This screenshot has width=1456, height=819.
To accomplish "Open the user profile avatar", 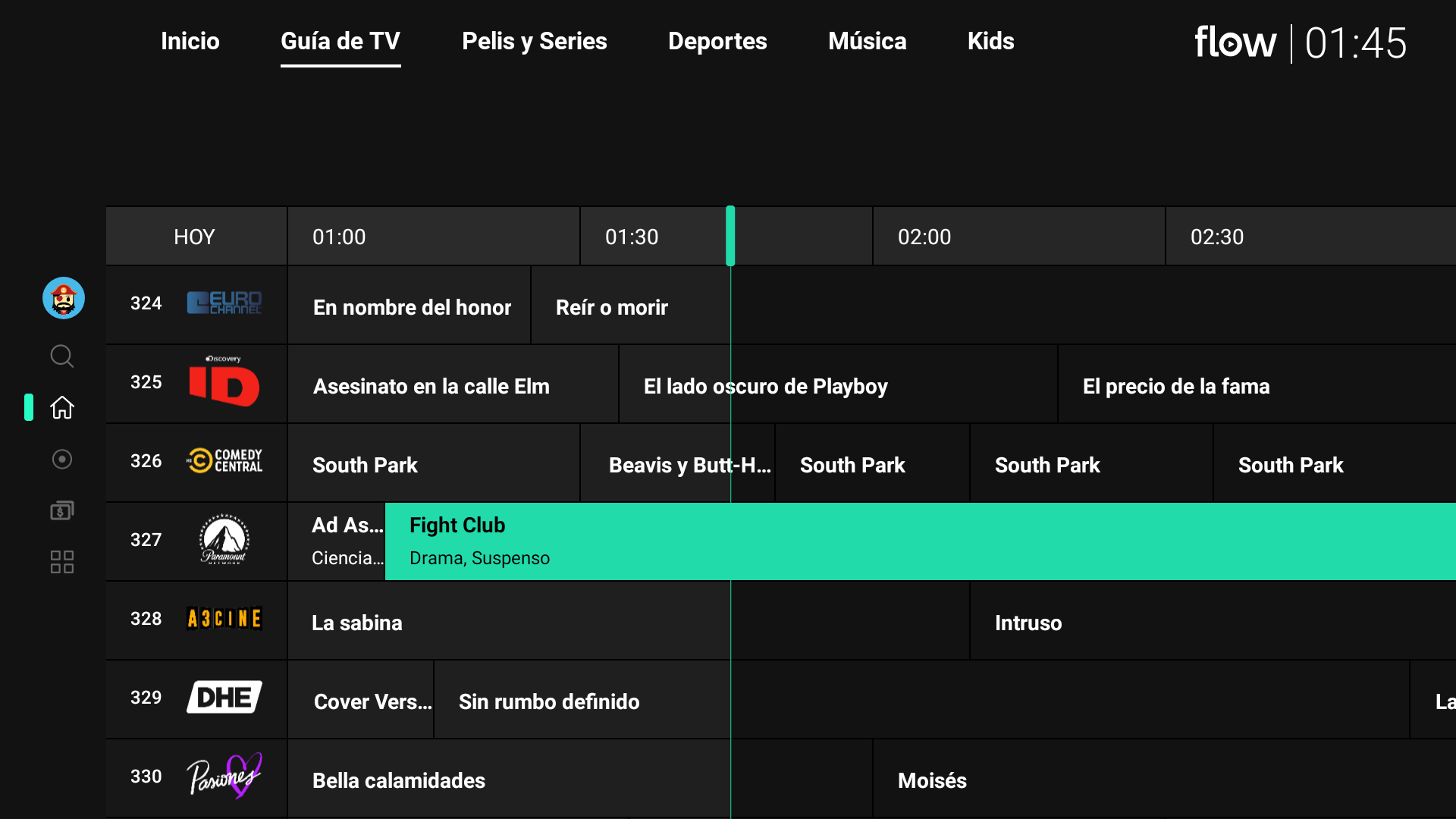I will (x=64, y=298).
